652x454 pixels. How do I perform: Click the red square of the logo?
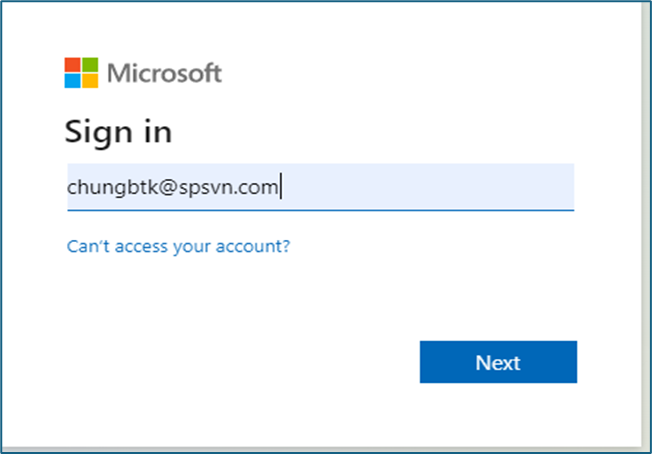[73, 65]
